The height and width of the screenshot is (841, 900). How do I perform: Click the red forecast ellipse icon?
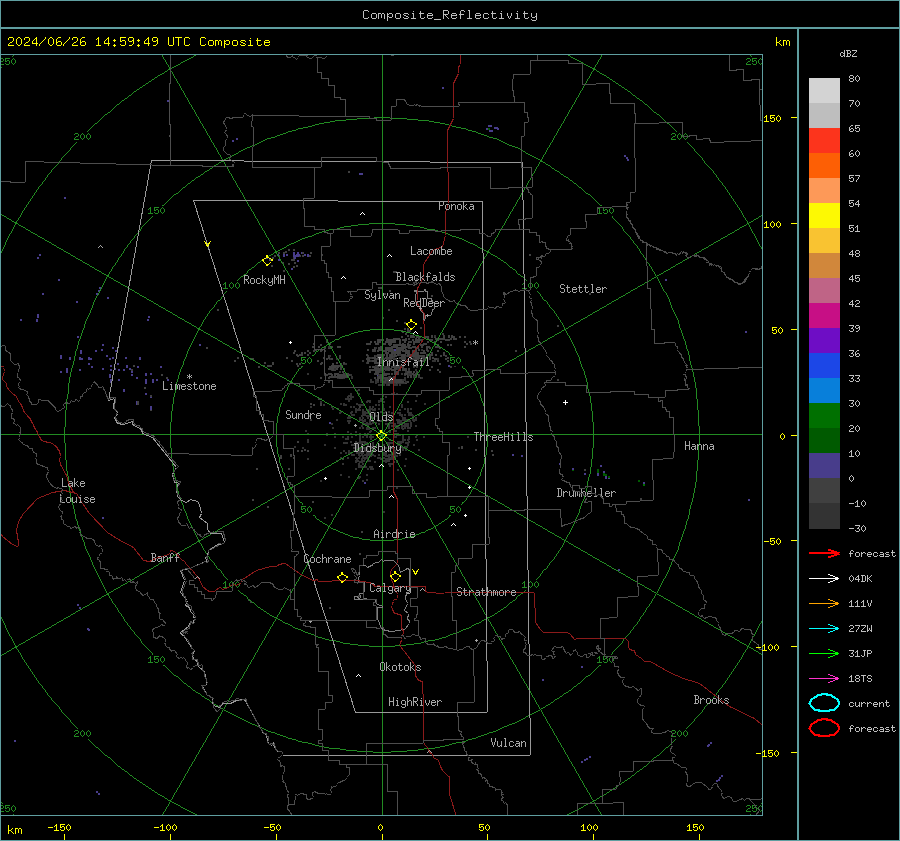(x=824, y=728)
